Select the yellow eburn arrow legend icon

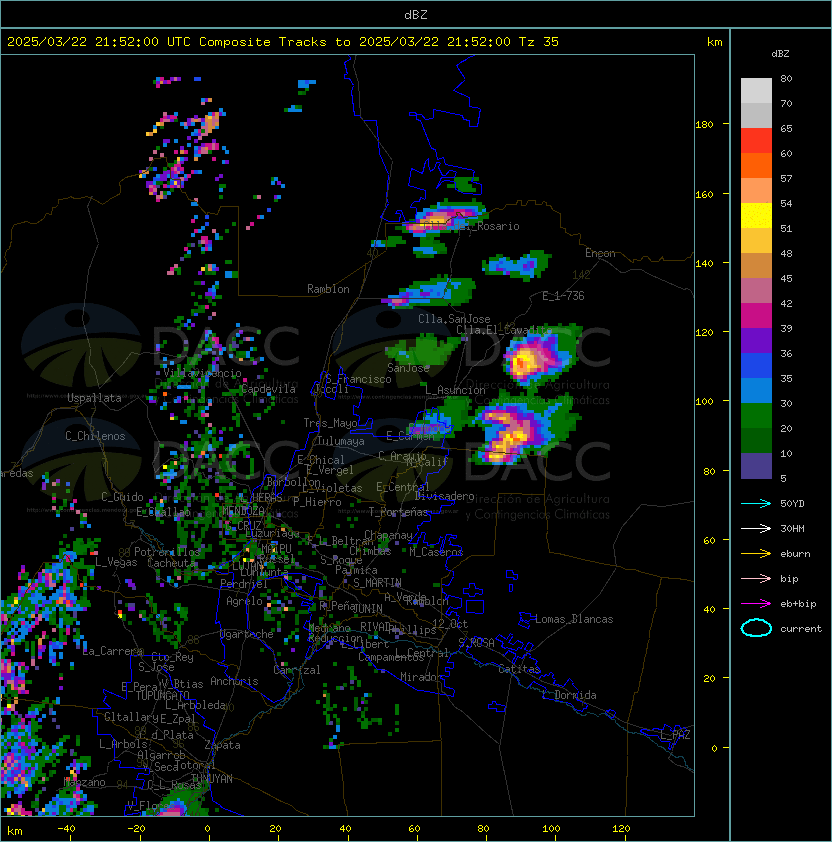click(756, 554)
